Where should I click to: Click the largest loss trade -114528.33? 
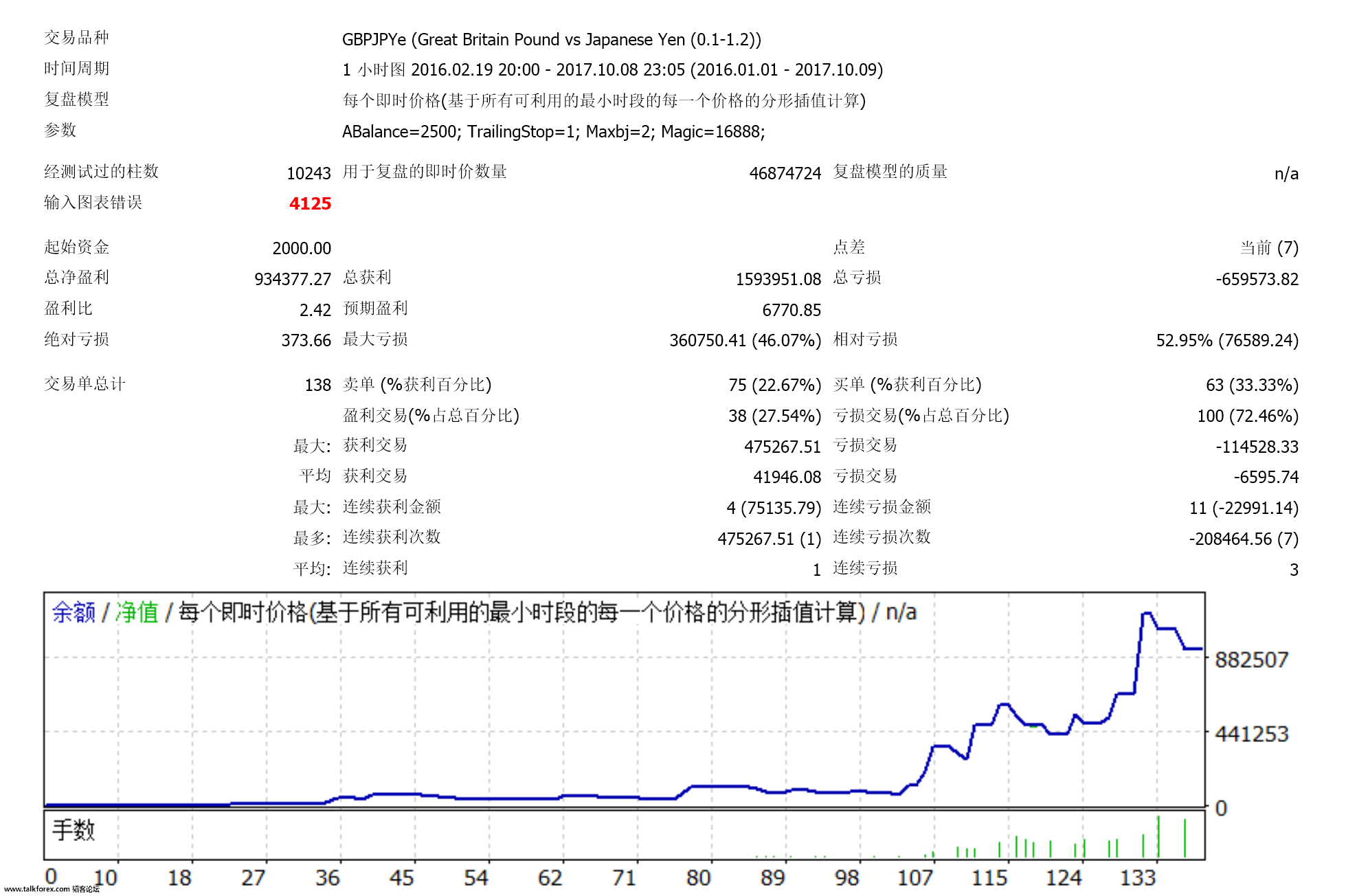click(1257, 447)
